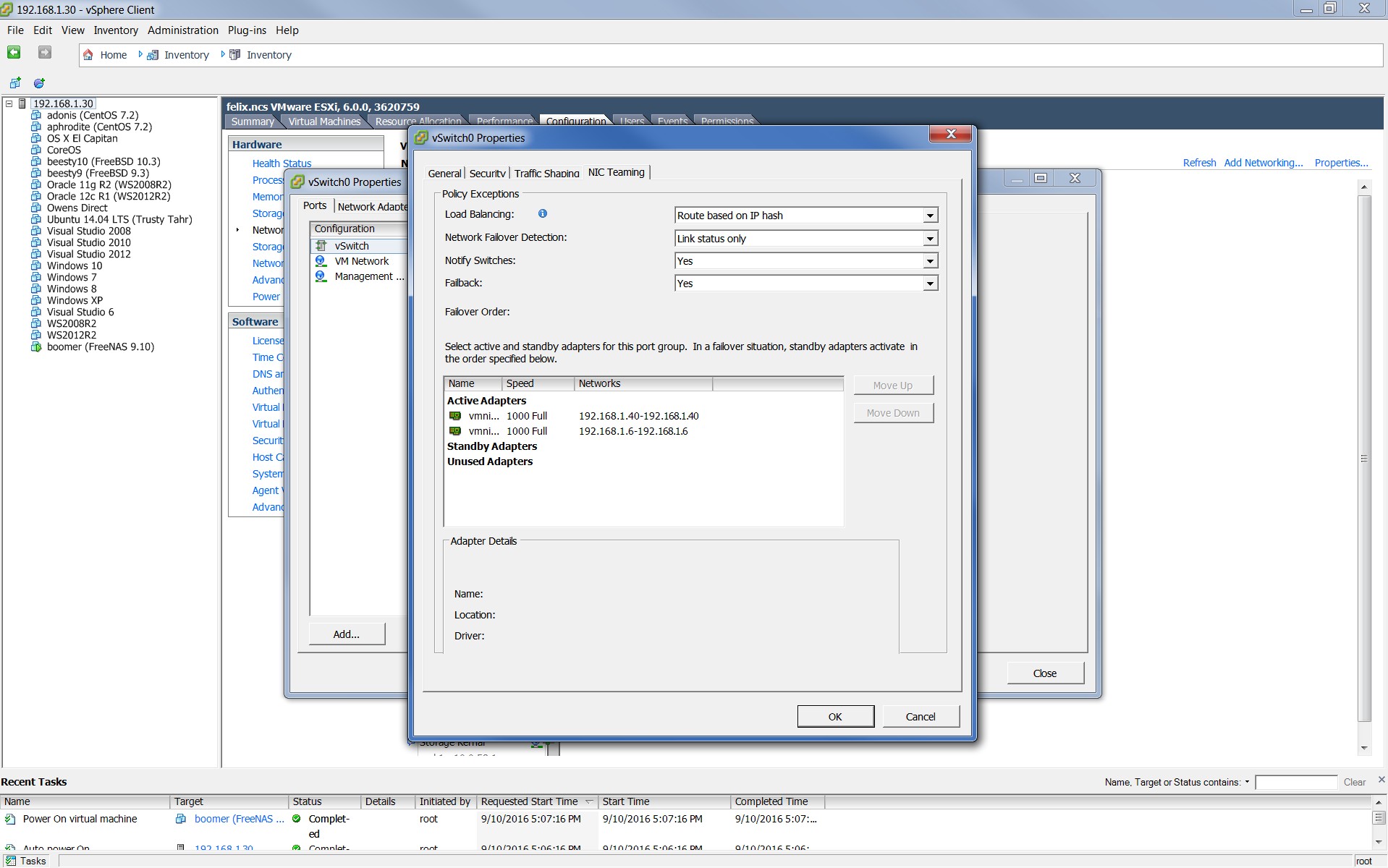Switch to the General tab
This screenshot has width=1388, height=868.
pyautogui.click(x=444, y=174)
